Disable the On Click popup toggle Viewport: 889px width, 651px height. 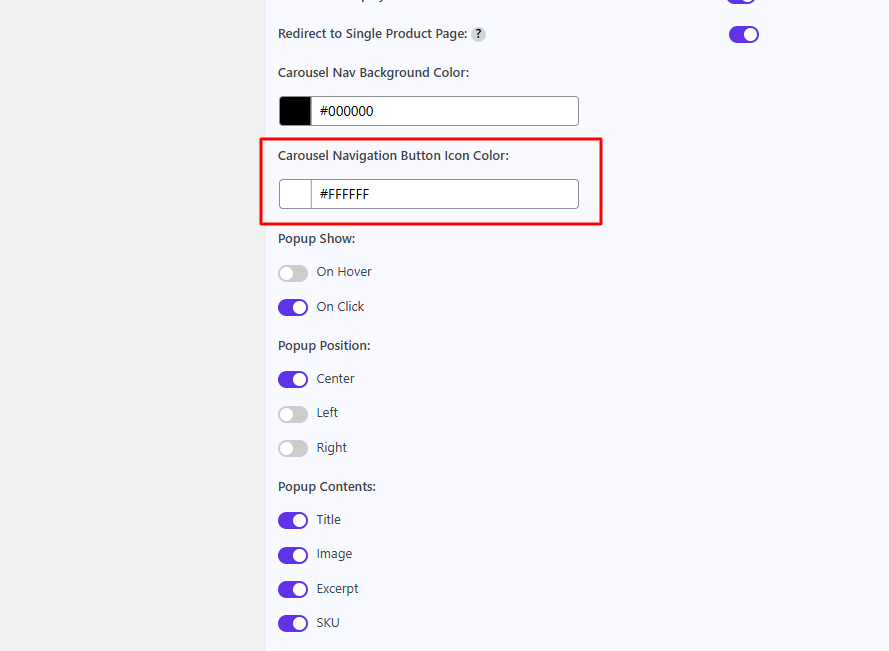point(293,307)
